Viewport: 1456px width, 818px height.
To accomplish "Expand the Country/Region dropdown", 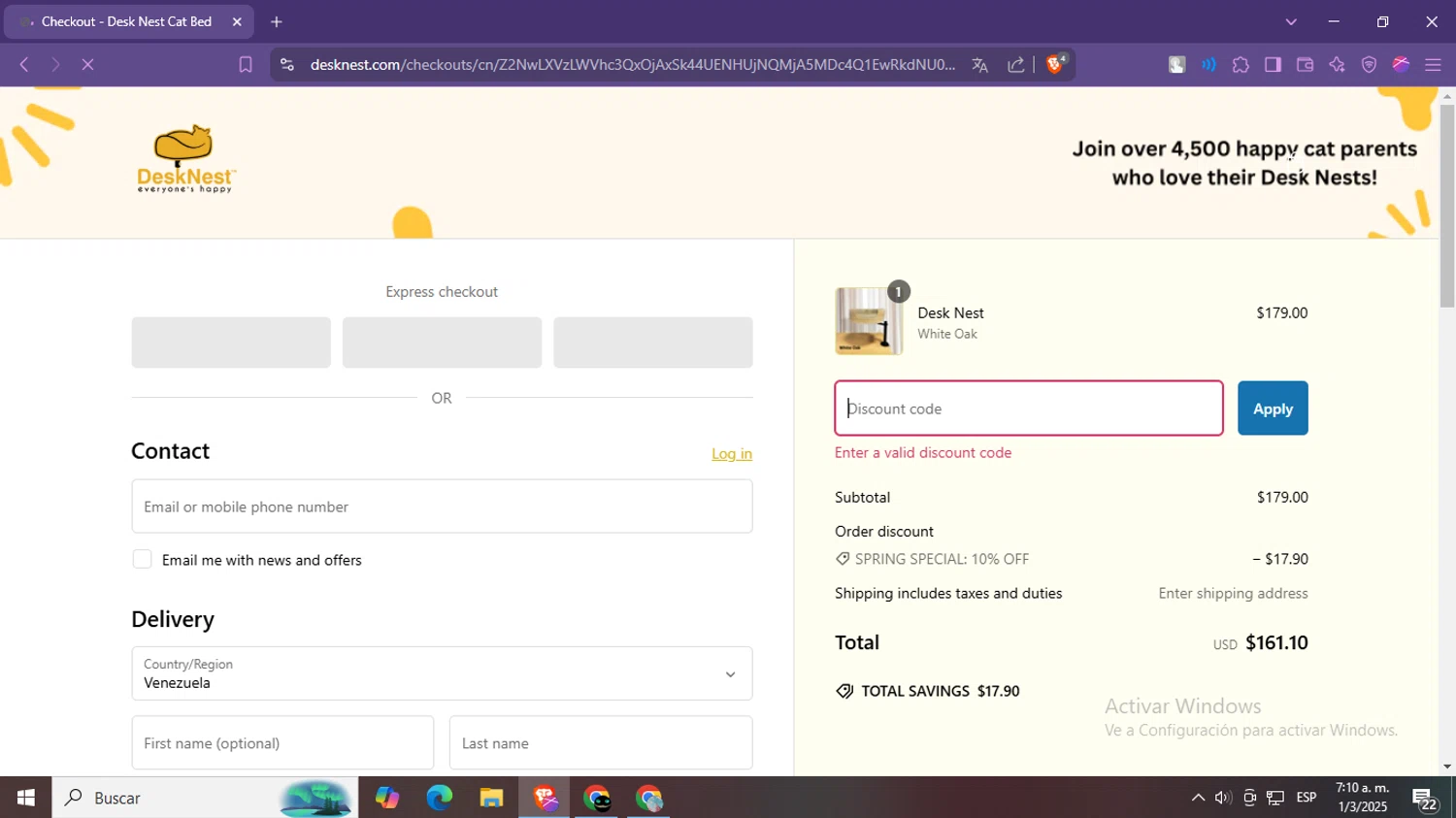I will click(x=442, y=673).
